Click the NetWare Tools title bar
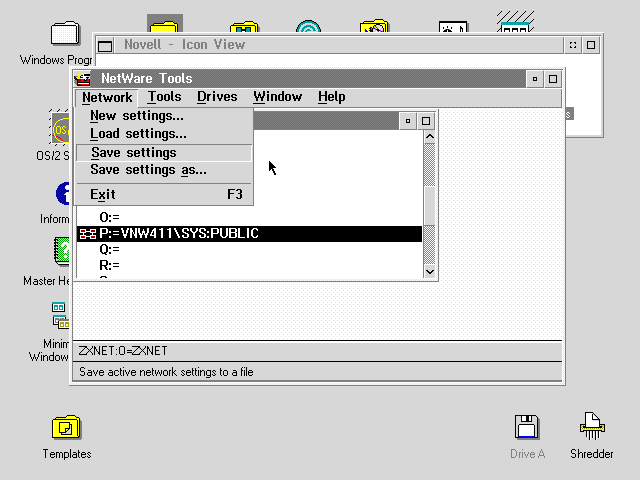Viewport: 640px width, 480px height. pos(308,79)
